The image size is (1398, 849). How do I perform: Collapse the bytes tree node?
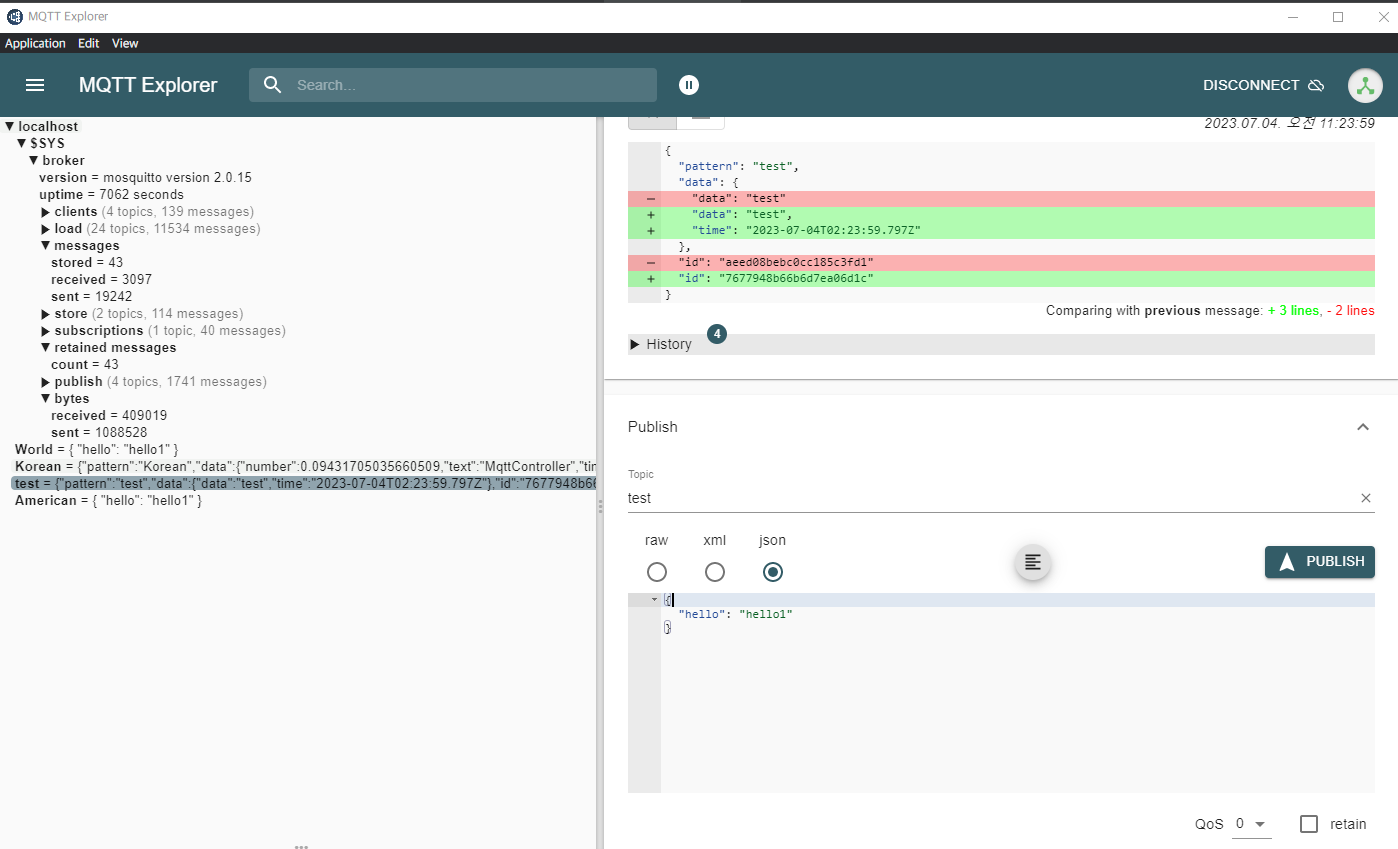46,399
